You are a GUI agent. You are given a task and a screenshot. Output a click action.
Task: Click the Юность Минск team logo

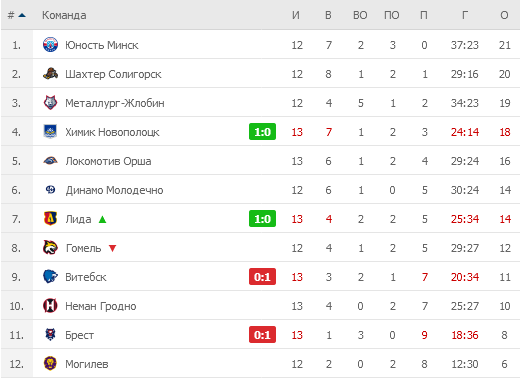pos(50,45)
